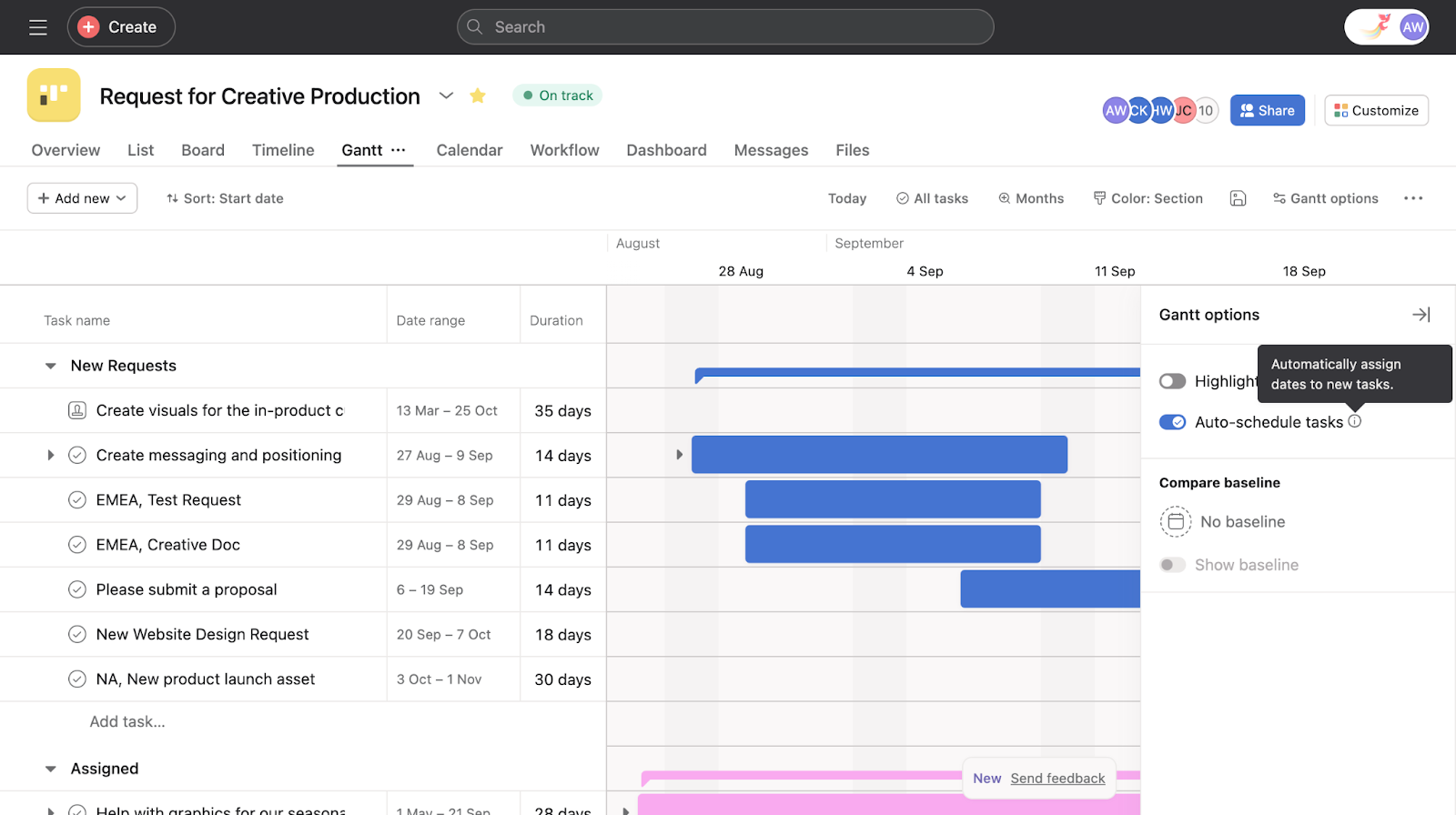Screen dimensions: 1456x815
Task: Open the Color: Section setting
Action: (1148, 198)
